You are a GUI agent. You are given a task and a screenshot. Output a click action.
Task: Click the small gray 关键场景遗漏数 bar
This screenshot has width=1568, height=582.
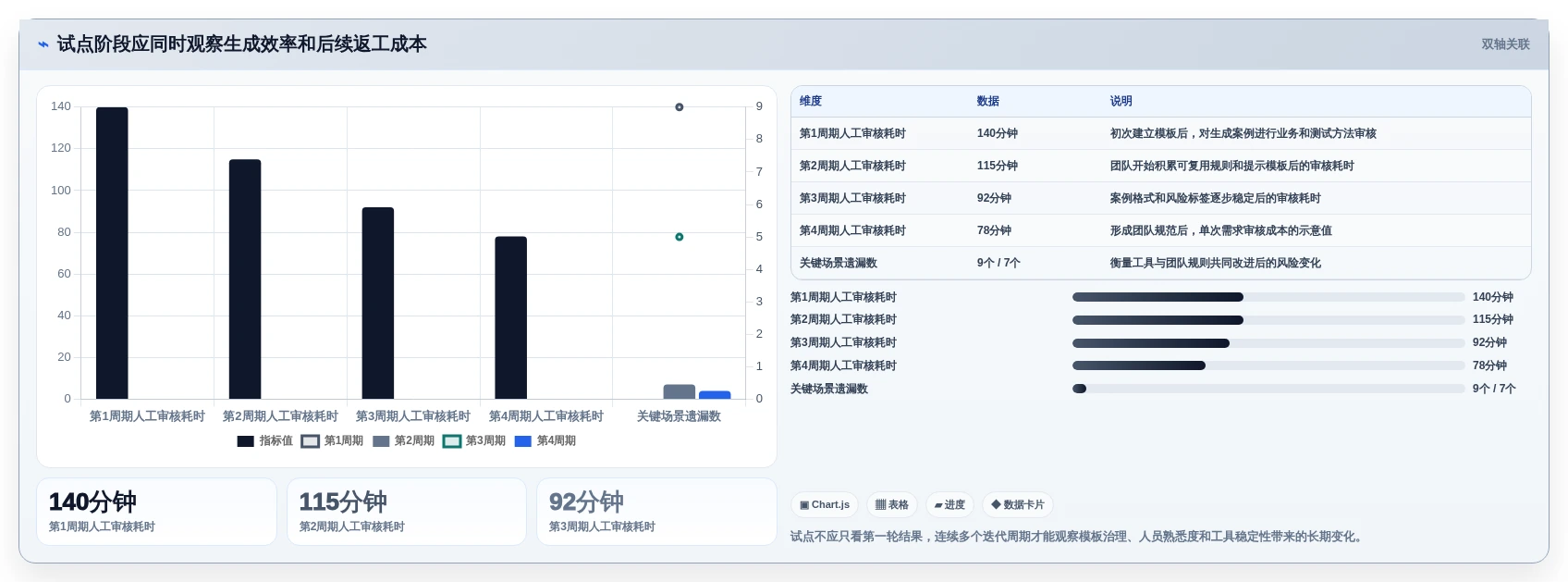(x=680, y=391)
